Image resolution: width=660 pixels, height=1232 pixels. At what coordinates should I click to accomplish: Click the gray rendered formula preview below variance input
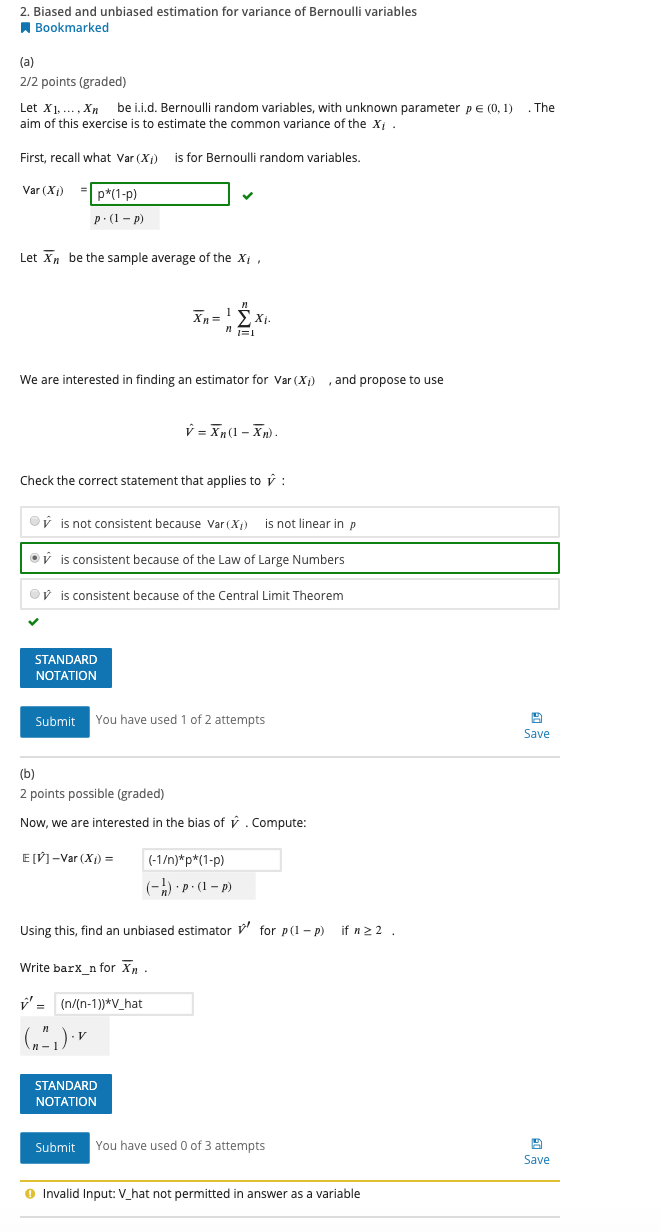tap(122, 218)
